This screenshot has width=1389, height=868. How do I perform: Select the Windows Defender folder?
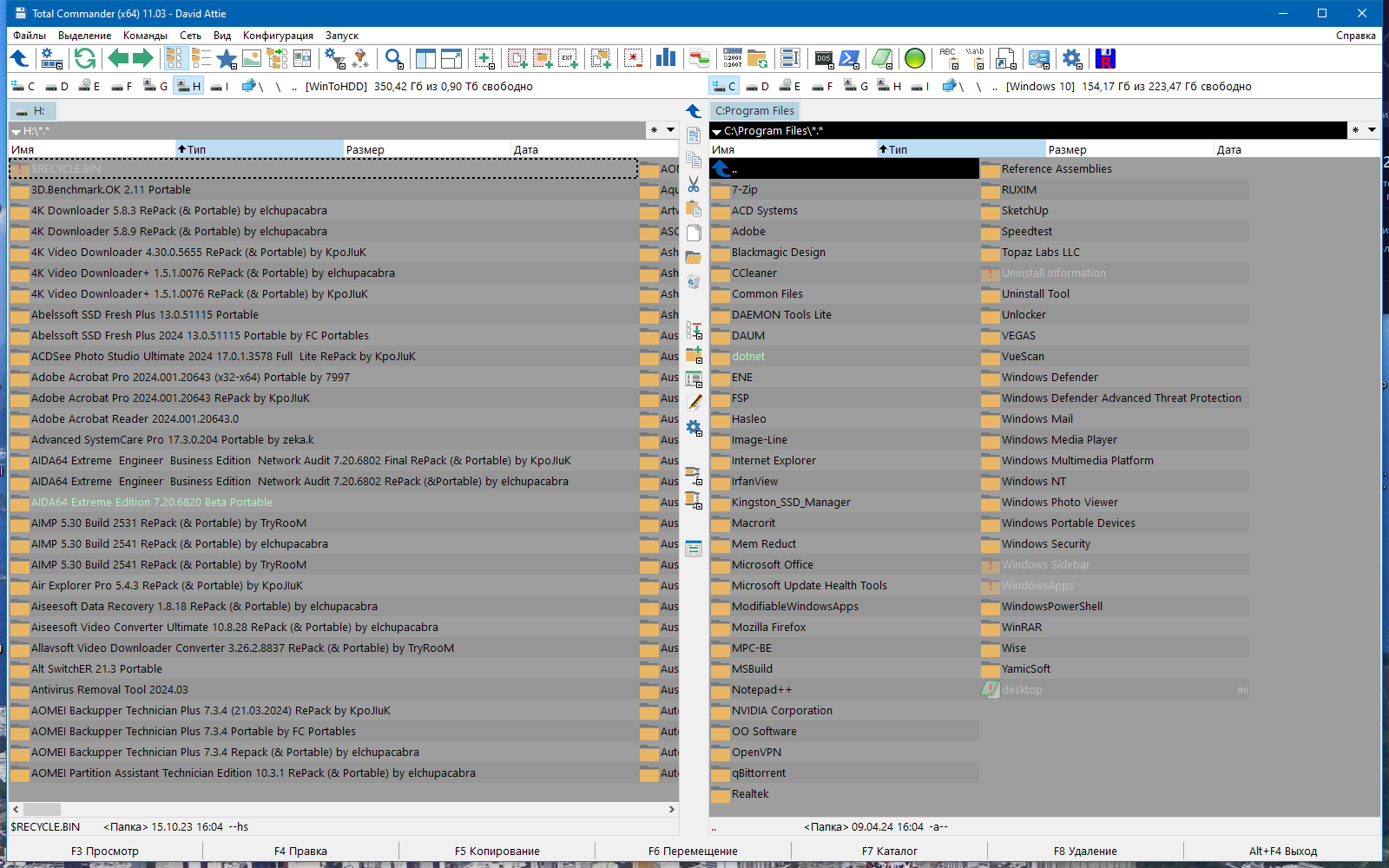[1050, 378]
